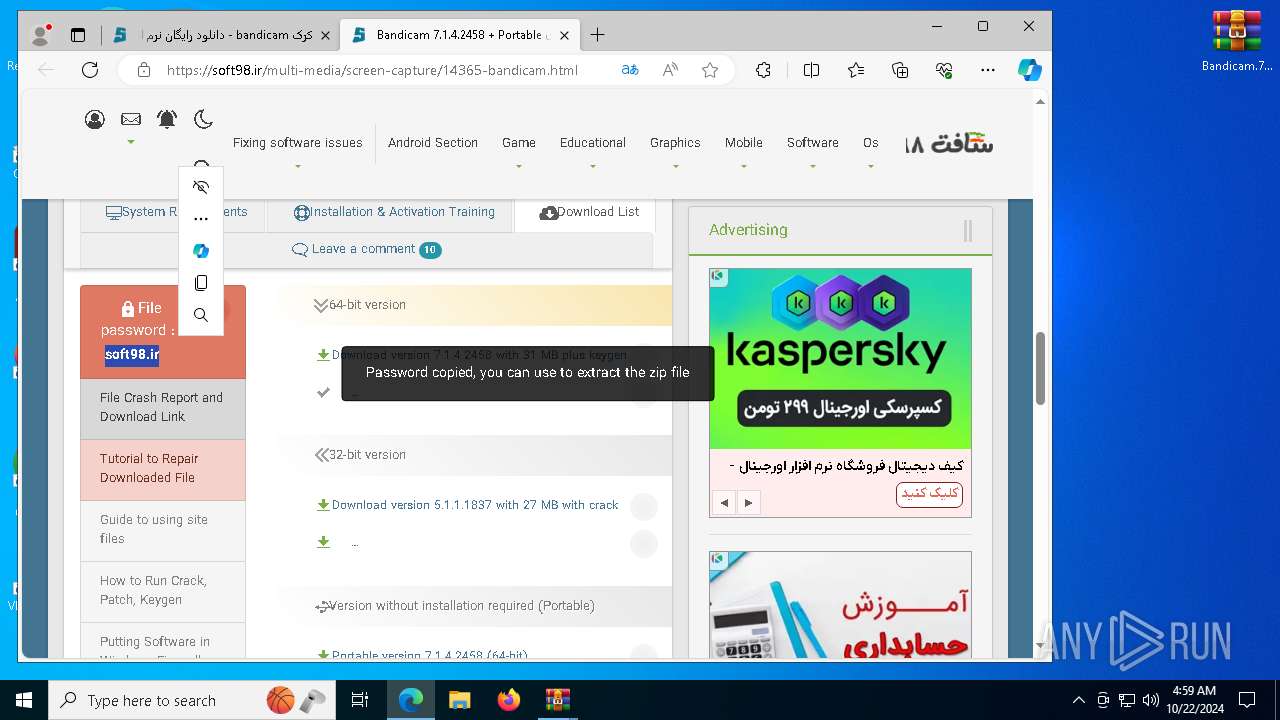Open Read aloud in address bar

670,70
